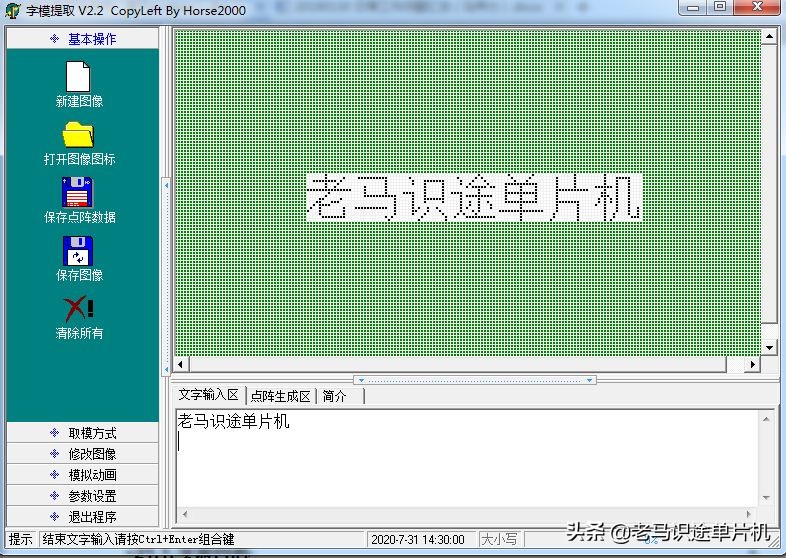Click the 清除所有 red X icon
Image resolution: width=786 pixels, height=558 pixels.
coord(79,308)
